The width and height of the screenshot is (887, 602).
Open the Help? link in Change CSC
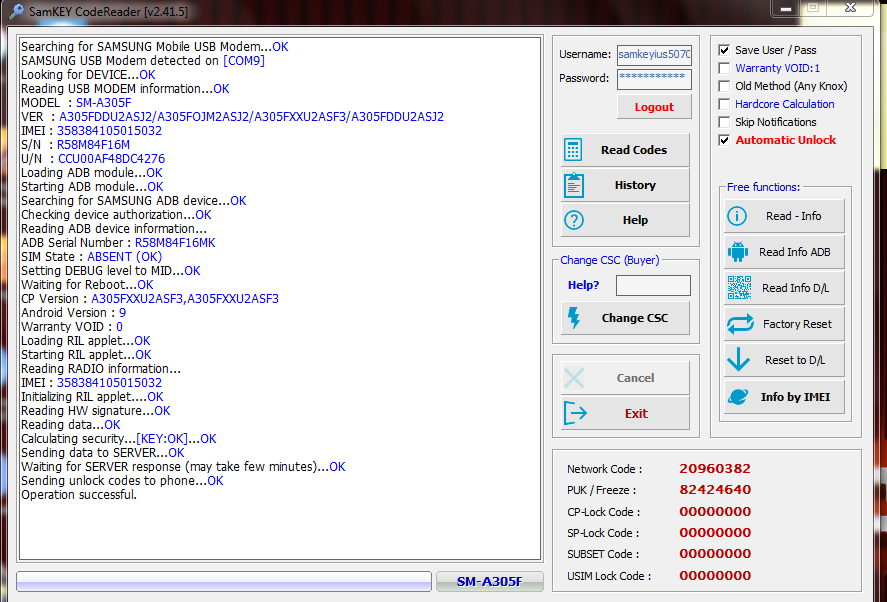(583, 285)
